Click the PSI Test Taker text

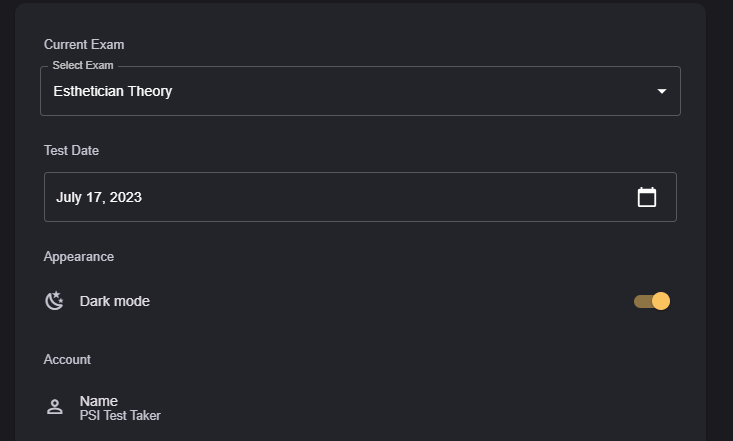(120, 416)
